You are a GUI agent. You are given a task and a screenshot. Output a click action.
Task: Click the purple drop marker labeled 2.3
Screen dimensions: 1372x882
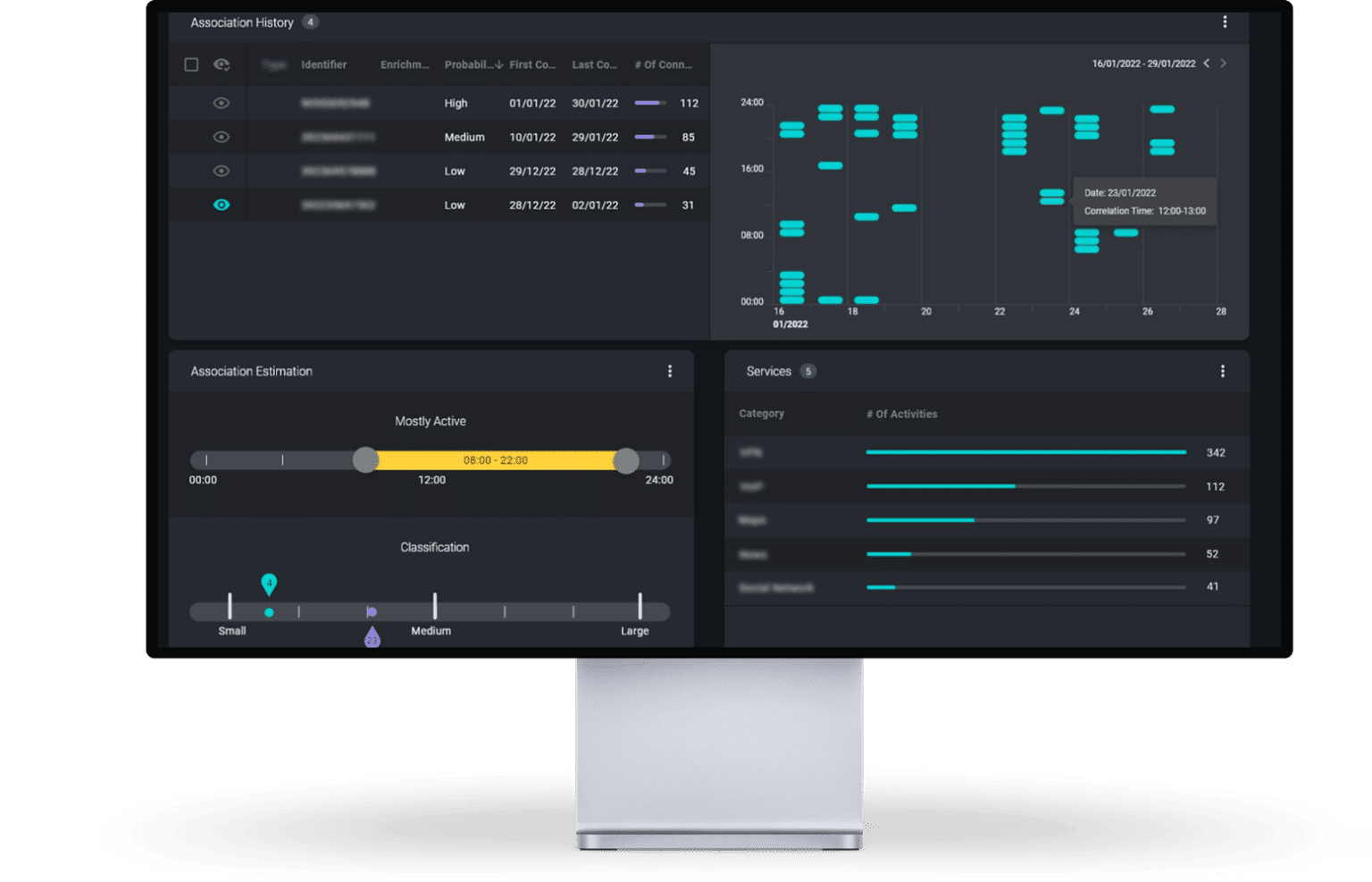[372, 638]
